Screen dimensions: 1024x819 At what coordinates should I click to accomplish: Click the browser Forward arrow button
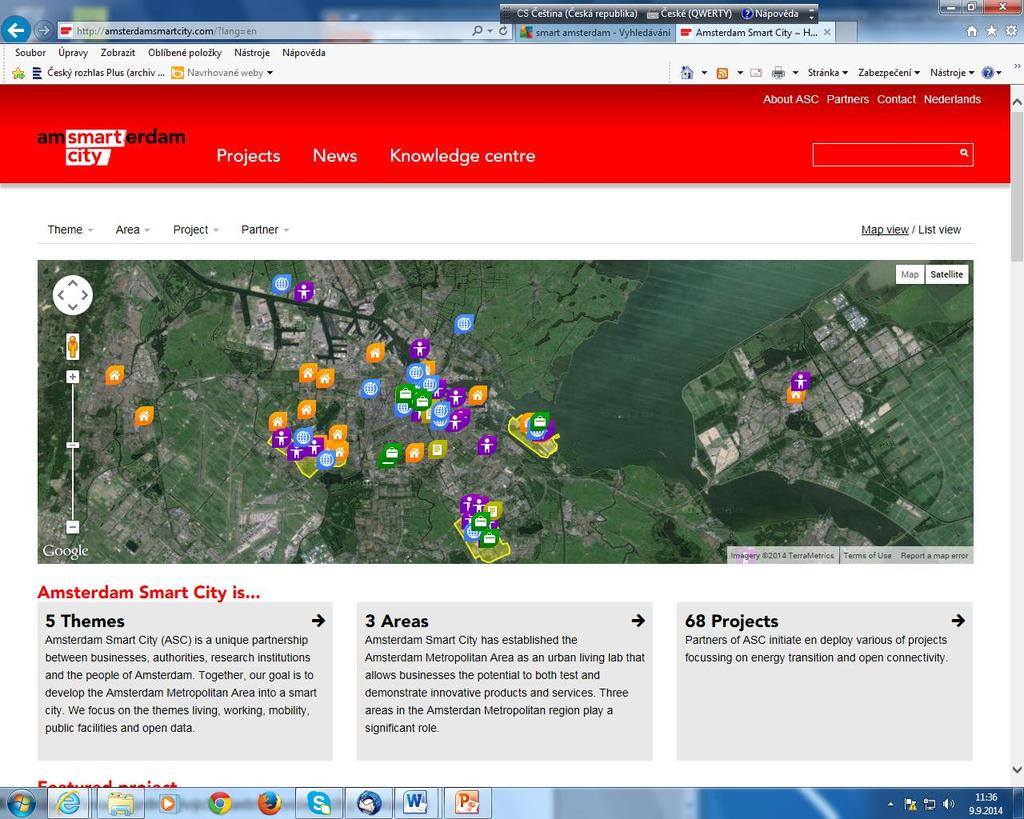click(x=44, y=30)
